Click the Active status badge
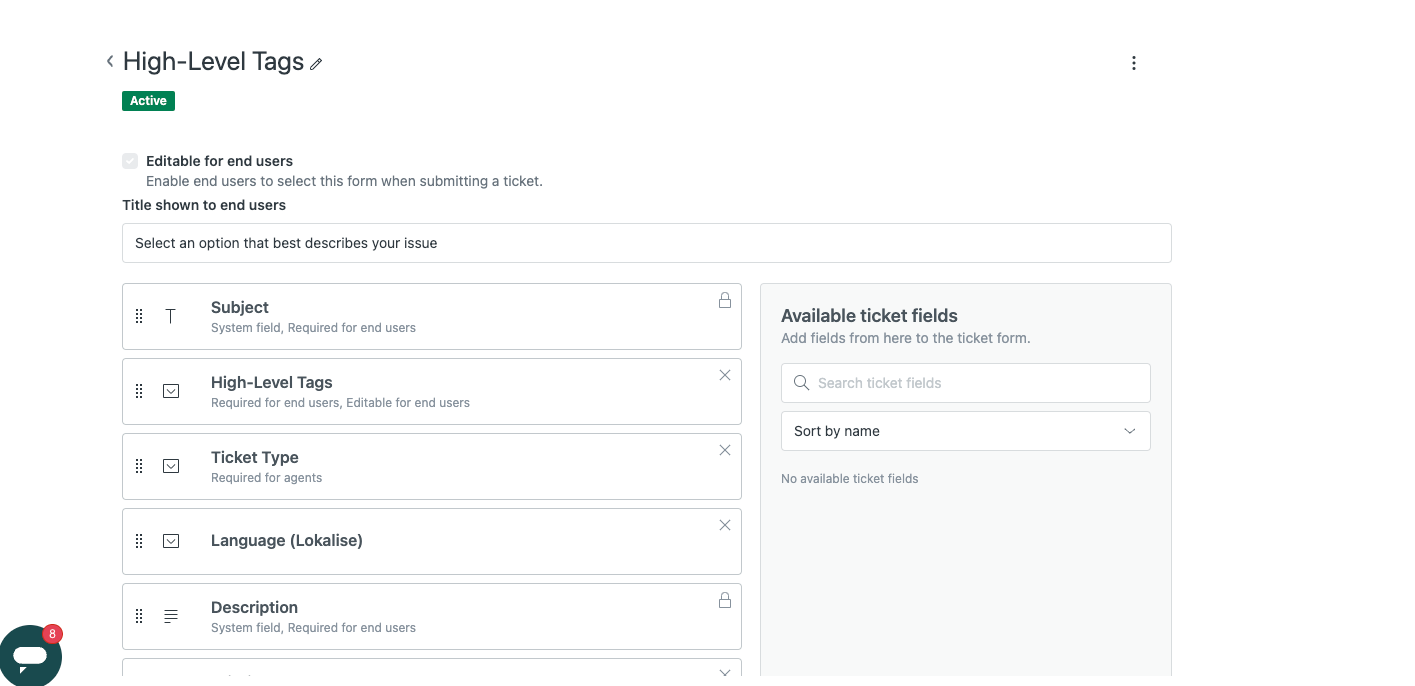This screenshot has height=686, width=1415. click(148, 101)
